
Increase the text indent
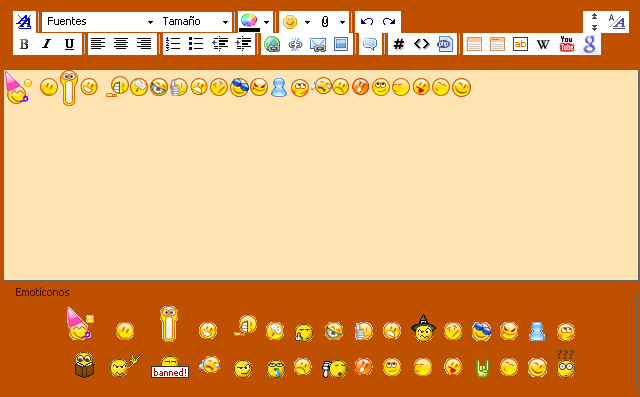pos(243,44)
